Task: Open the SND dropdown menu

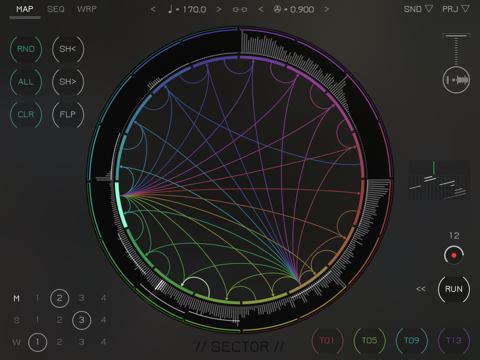Action: [418, 9]
